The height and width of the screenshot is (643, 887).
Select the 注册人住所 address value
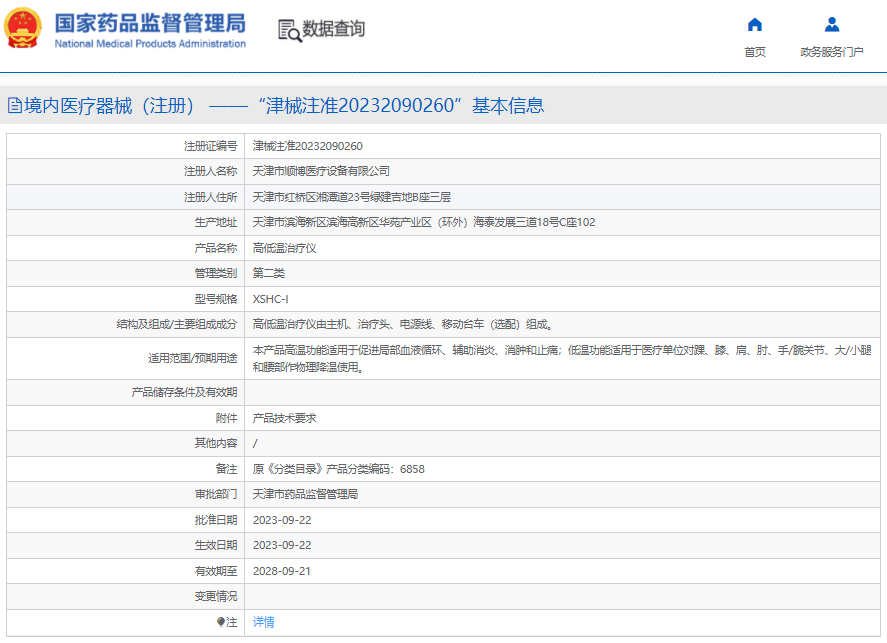(351, 197)
